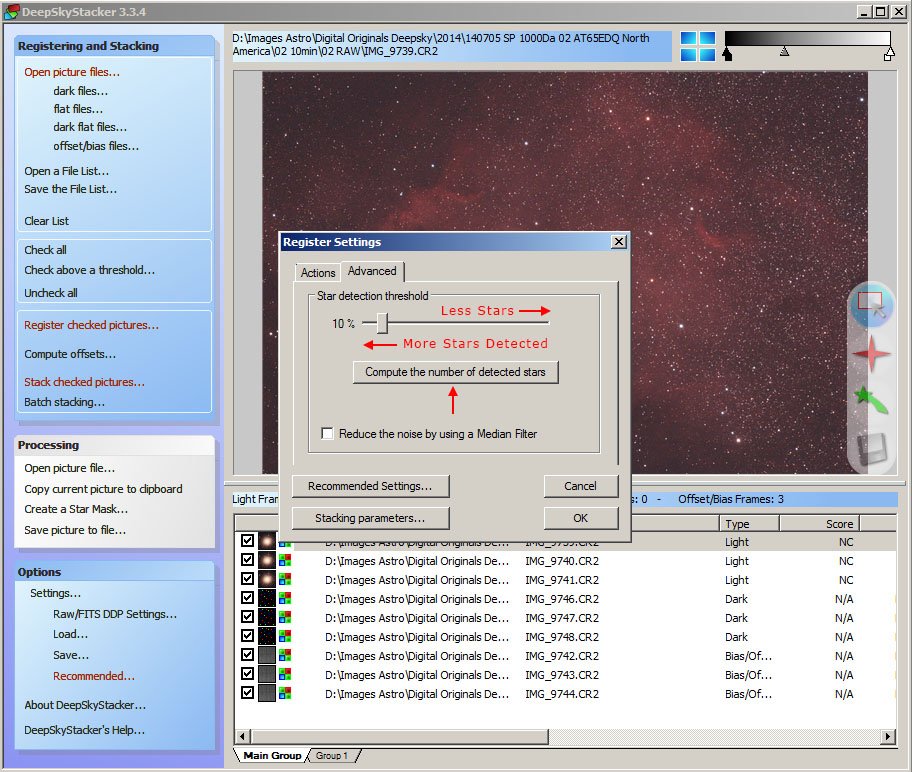The height and width of the screenshot is (772, 912).
Task: Activate the green comet edit mode icon
Action: (871, 400)
